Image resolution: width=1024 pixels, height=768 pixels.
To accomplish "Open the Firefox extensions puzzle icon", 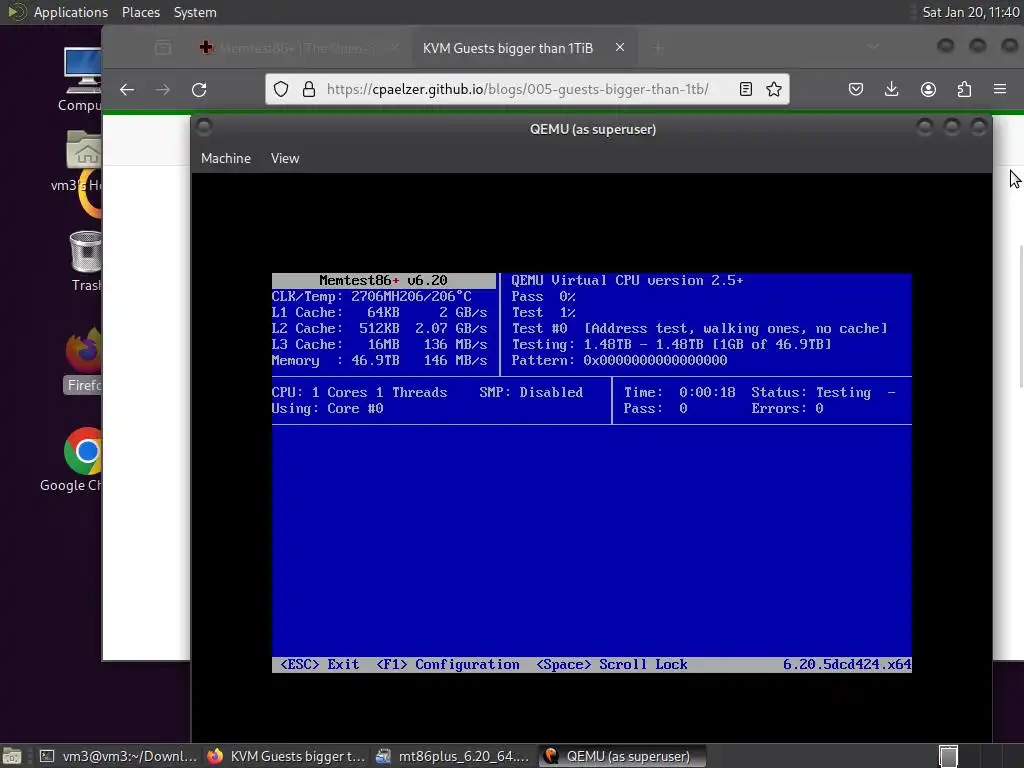I will click(964, 89).
